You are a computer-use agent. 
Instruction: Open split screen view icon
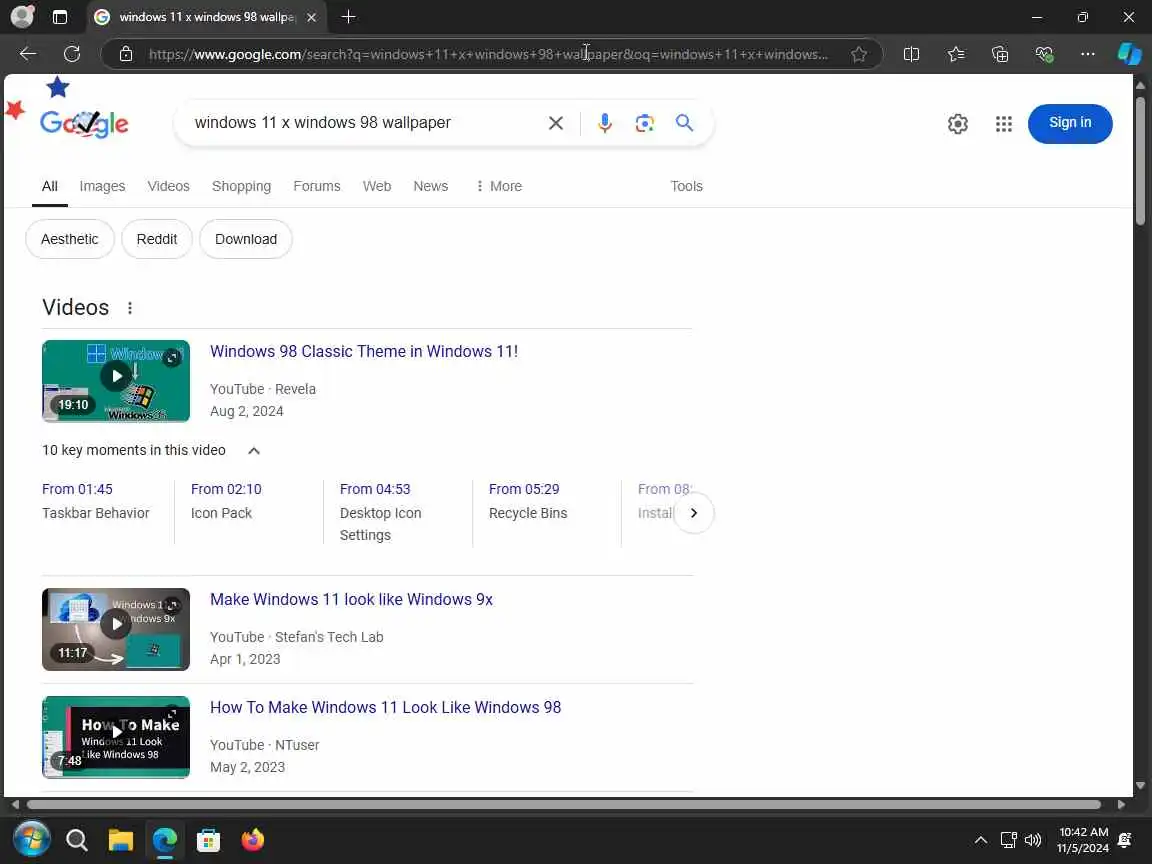click(911, 54)
